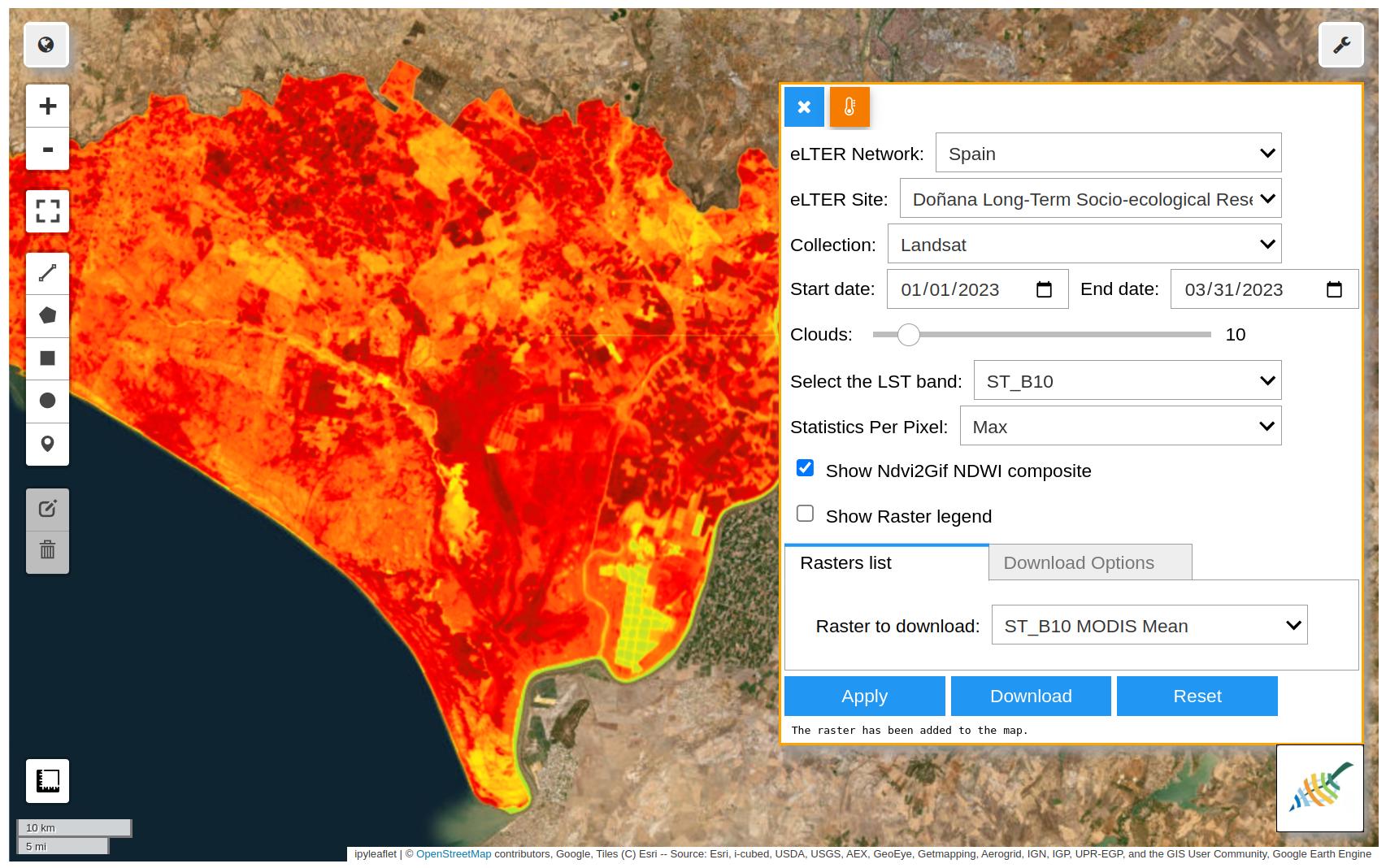
Task: Click the Clouds slider handle
Action: [908, 334]
